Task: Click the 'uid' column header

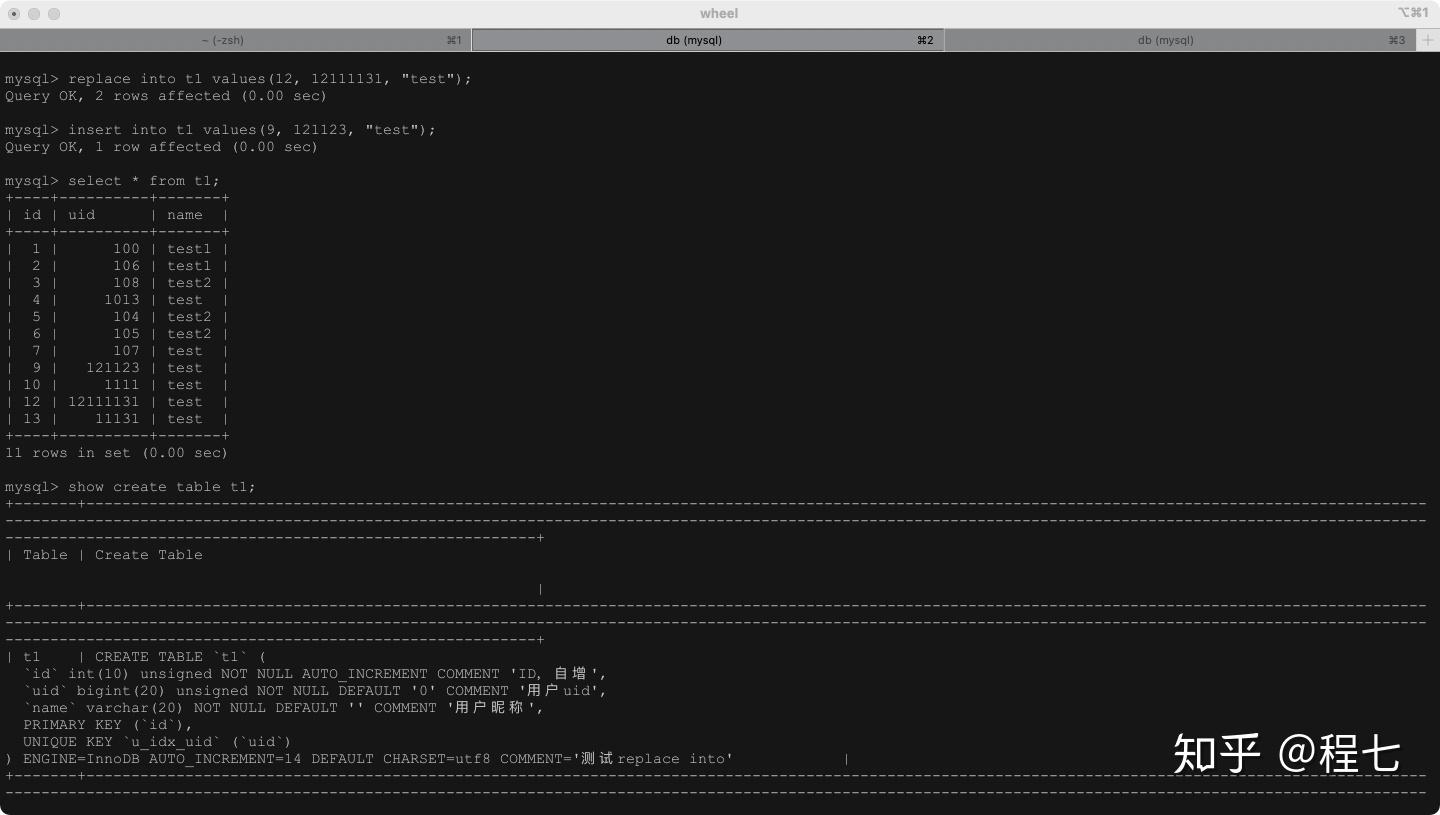Action: 81,215
